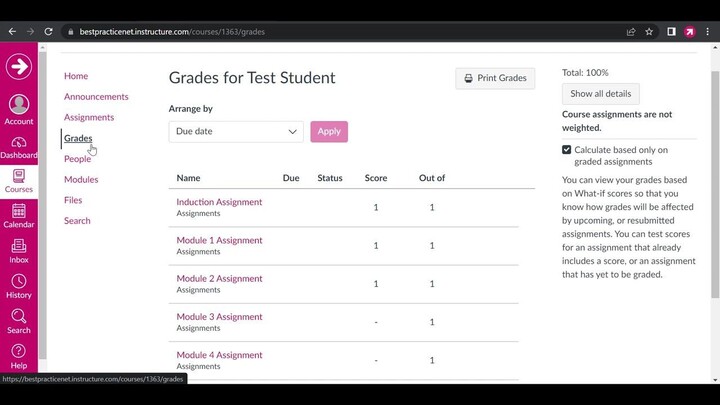This screenshot has width=720, height=405.
Task: Open People in the course menu
Action: tap(77, 158)
